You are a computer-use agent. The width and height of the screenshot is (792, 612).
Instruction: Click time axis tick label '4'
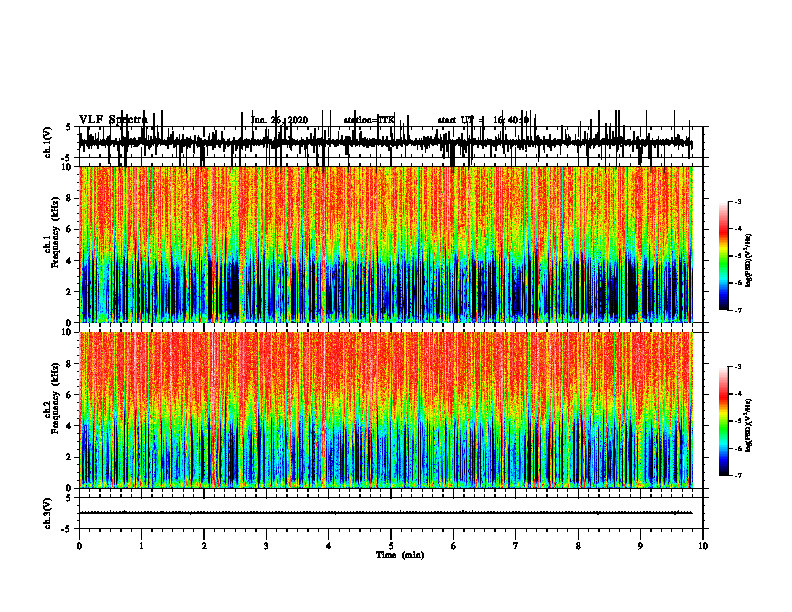(x=329, y=546)
